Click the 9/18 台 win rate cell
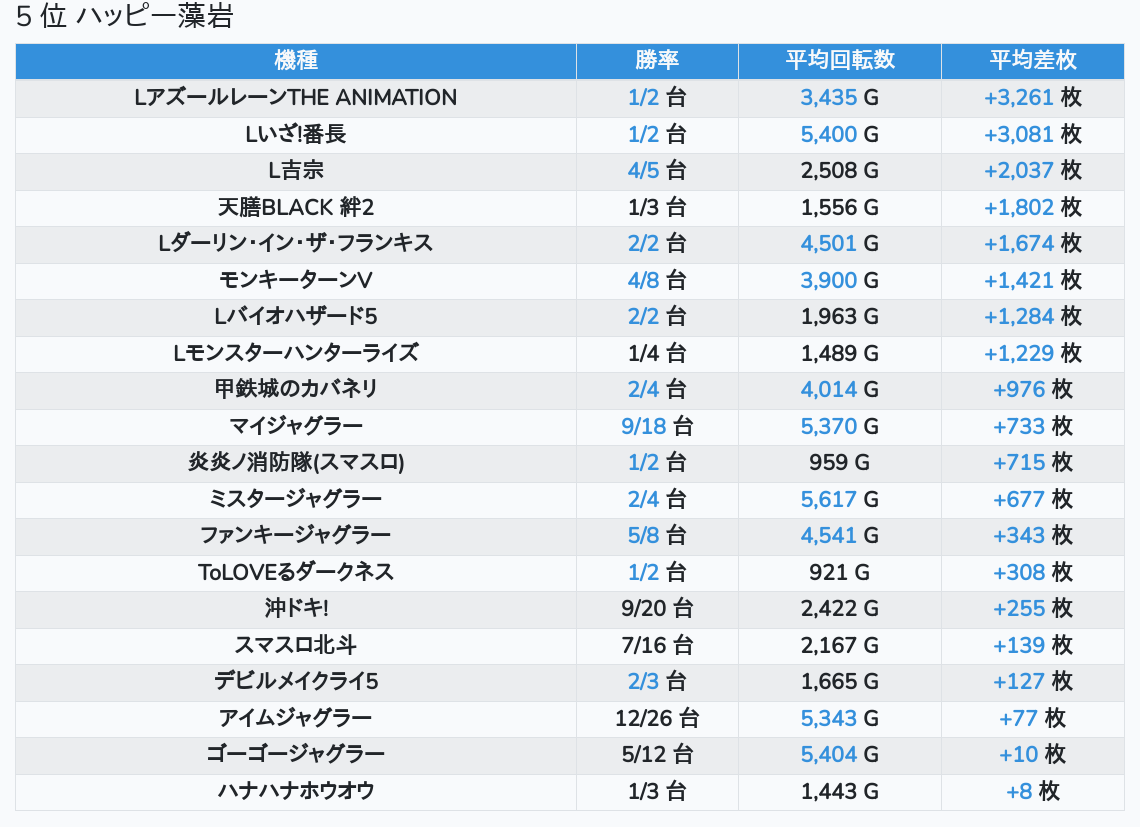1140x827 pixels. (657, 426)
